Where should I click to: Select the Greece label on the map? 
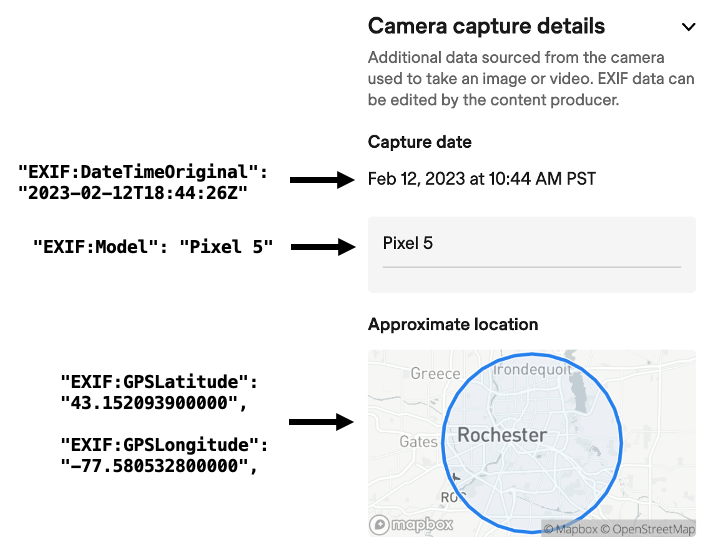[435, 374]
